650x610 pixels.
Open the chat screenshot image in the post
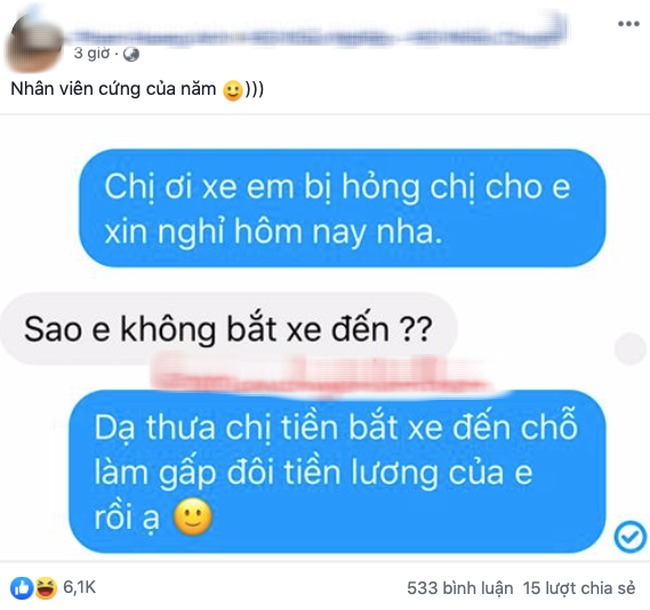click(325, 338)
